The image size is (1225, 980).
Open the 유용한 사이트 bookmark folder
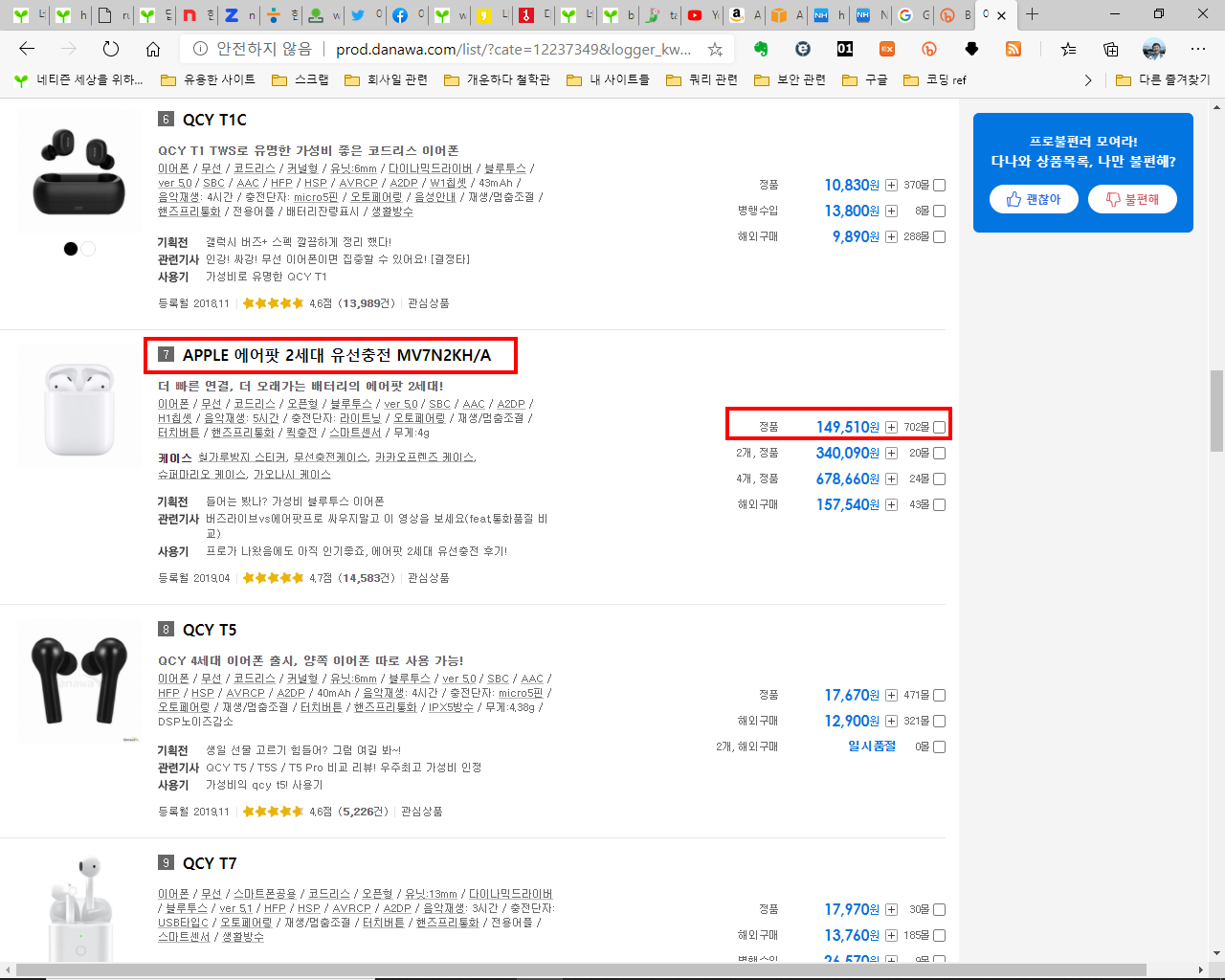click(x=208, y=79)
